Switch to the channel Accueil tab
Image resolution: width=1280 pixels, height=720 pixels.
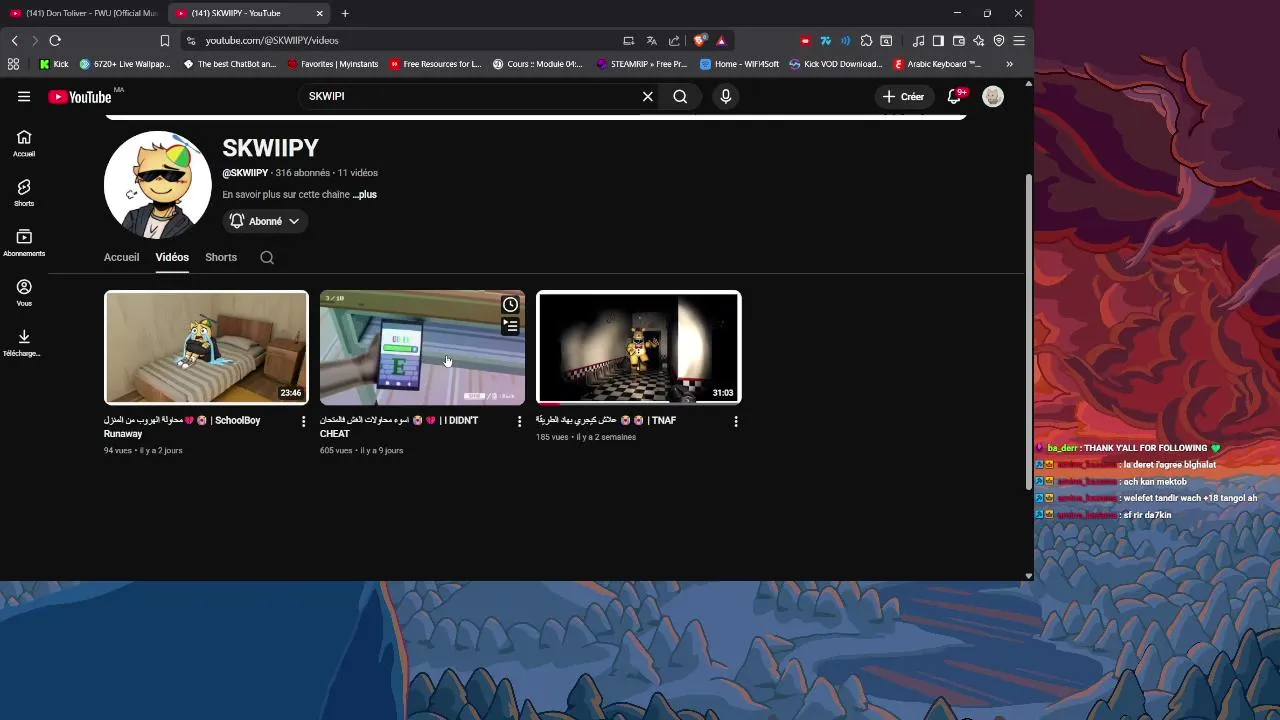click(x=121, y=257)
